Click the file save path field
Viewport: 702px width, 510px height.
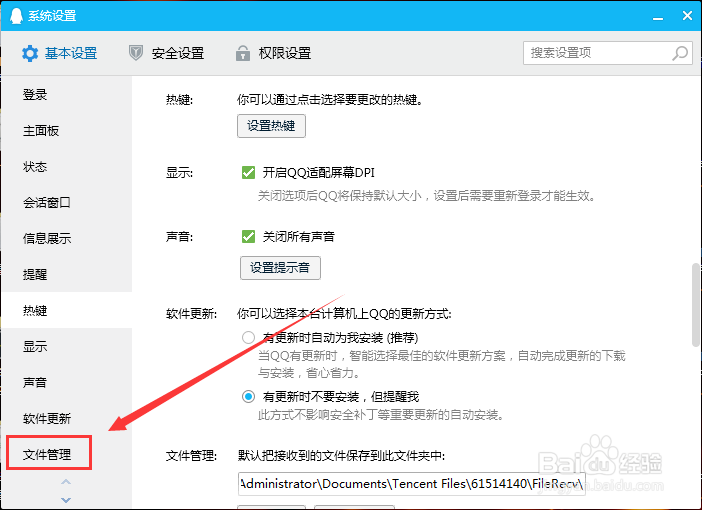411,484
